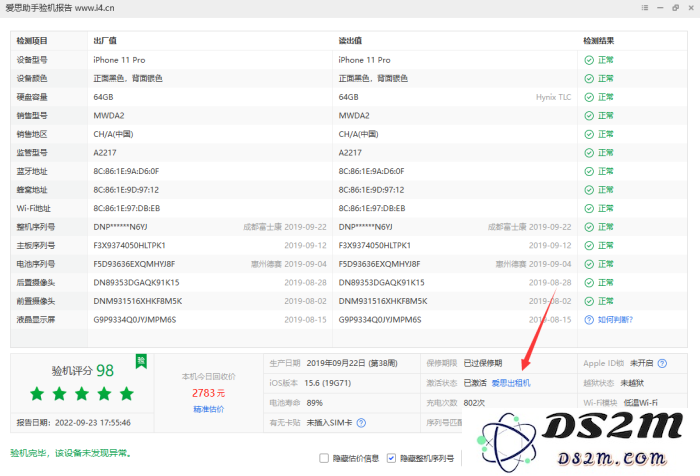Select factory LCD serial G9P9334Q0JYJMPM6S
The height and width of the screenshot is (476, 700).
pos(135,320)
